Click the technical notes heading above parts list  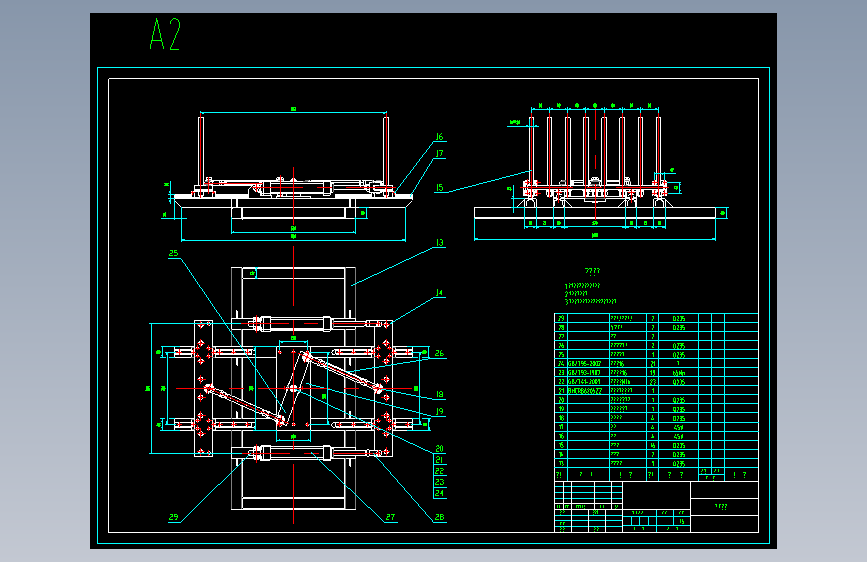pyautogui.click(x=592, y=271)
